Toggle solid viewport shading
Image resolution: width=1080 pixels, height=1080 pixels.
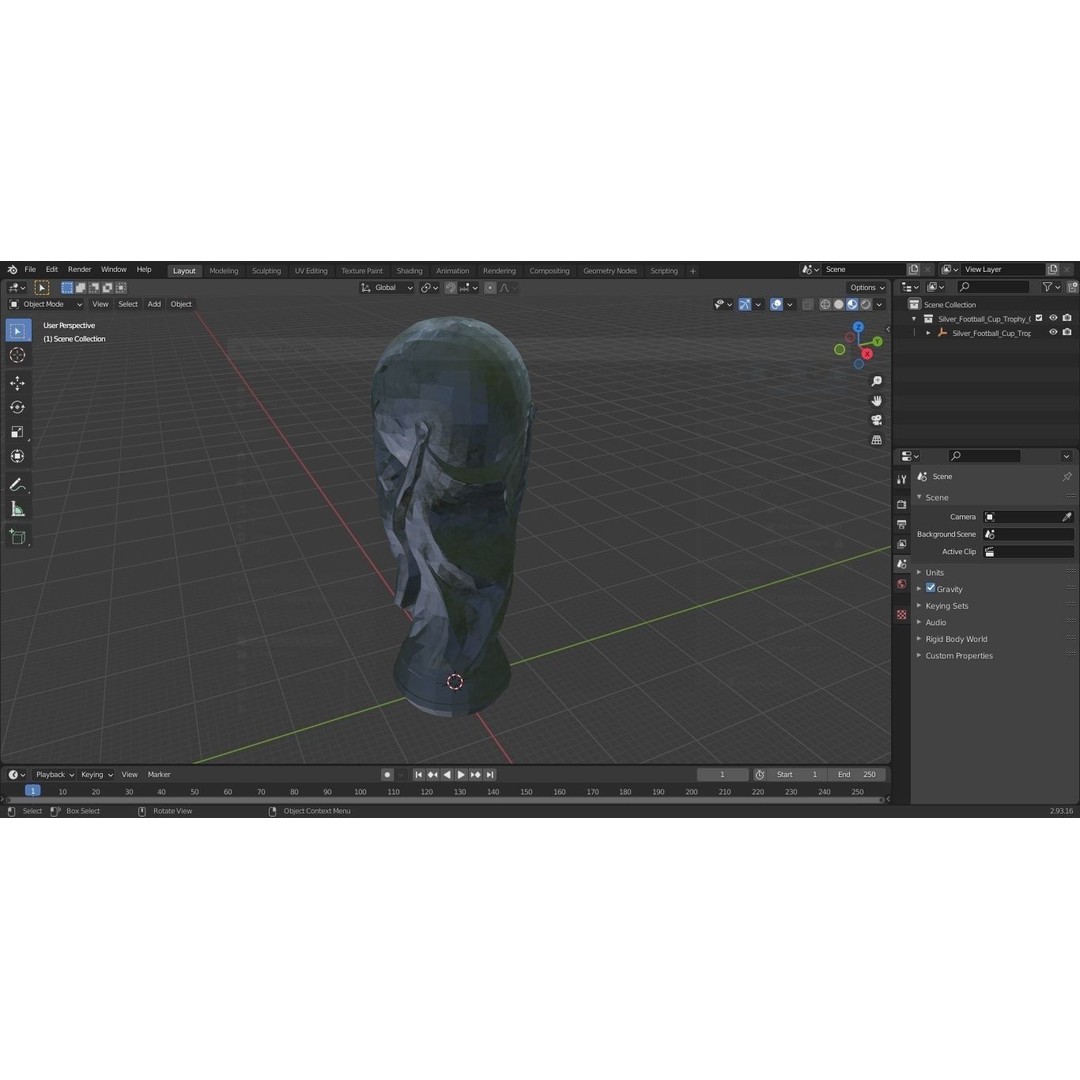(839, 304)
